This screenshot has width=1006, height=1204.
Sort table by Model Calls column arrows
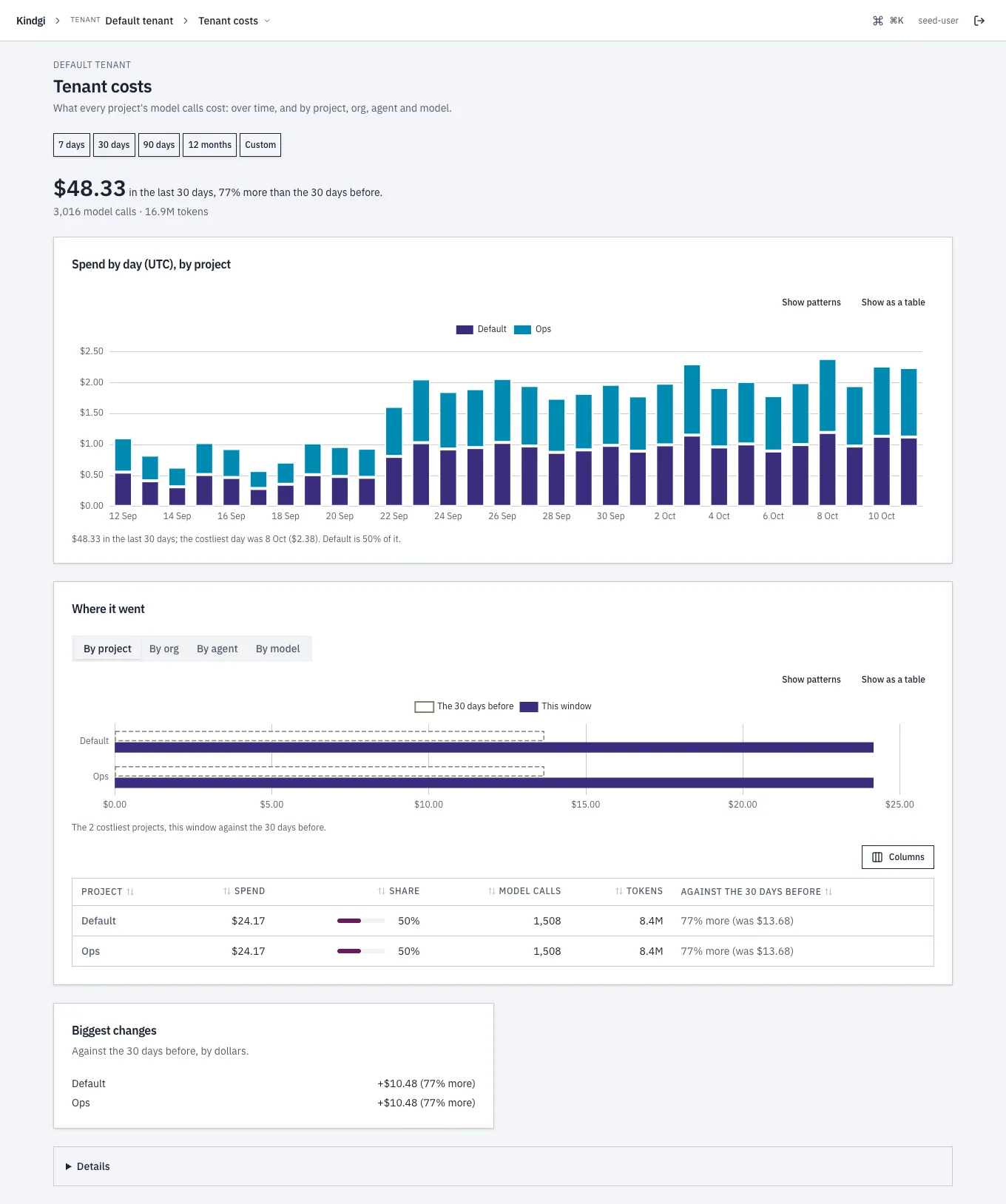(x=492, y=892)
